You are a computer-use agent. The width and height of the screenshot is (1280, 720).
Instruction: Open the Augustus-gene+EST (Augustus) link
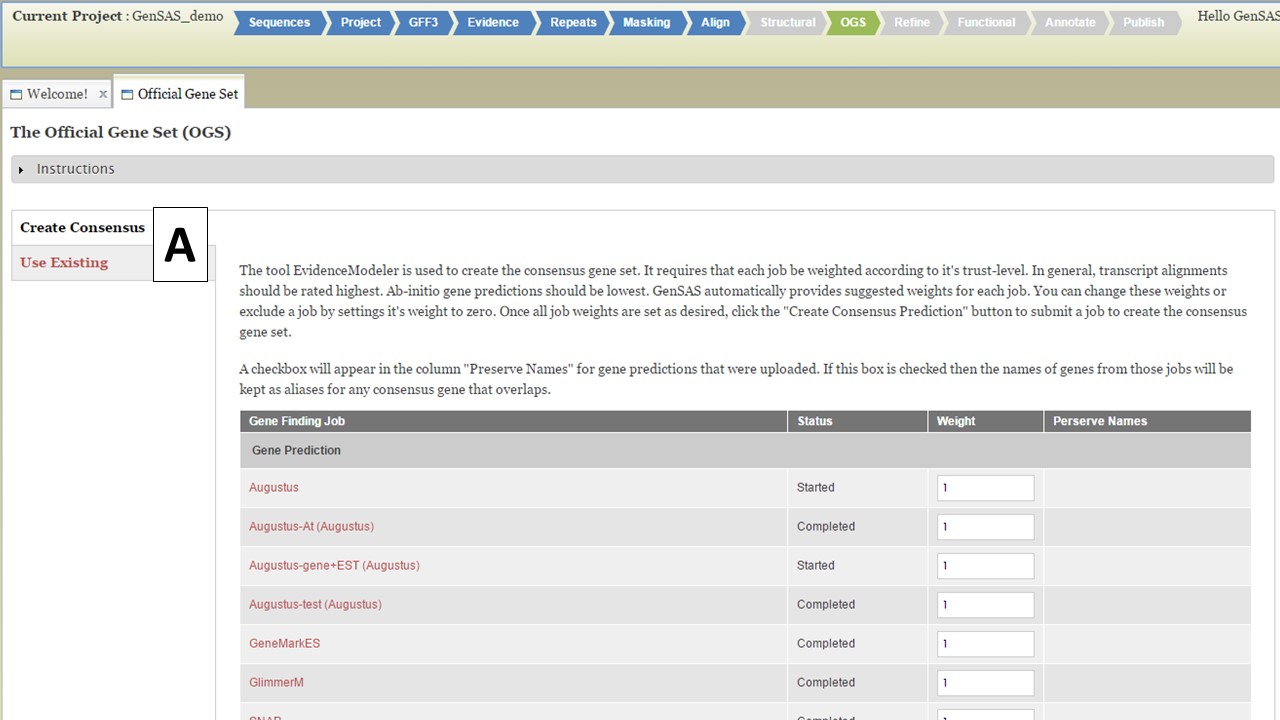click(334, 566)
